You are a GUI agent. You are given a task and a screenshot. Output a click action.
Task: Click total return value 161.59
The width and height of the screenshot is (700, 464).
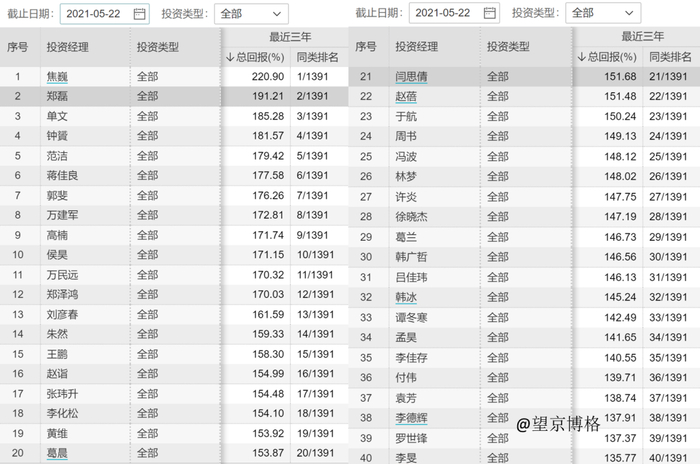pyautogui.click(x=268, y=314)
